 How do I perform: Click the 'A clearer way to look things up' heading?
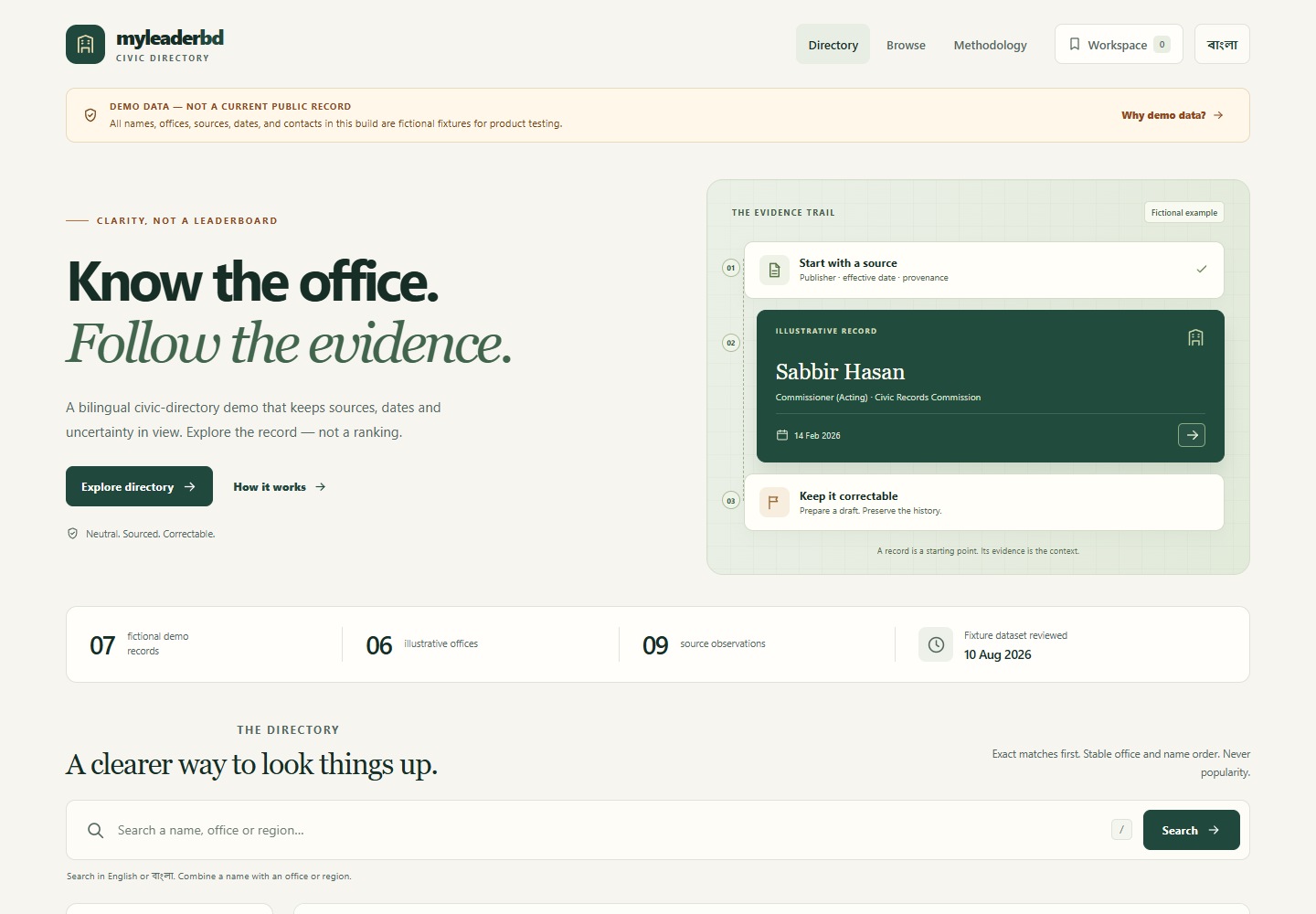pos(251,764)
